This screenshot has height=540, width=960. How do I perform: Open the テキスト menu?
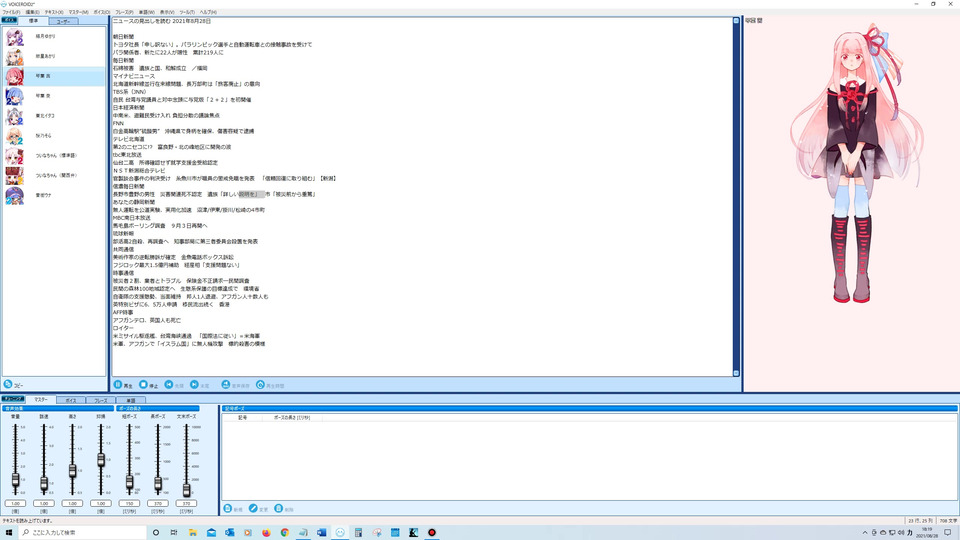pyautogui.click(x=54, y=12)
